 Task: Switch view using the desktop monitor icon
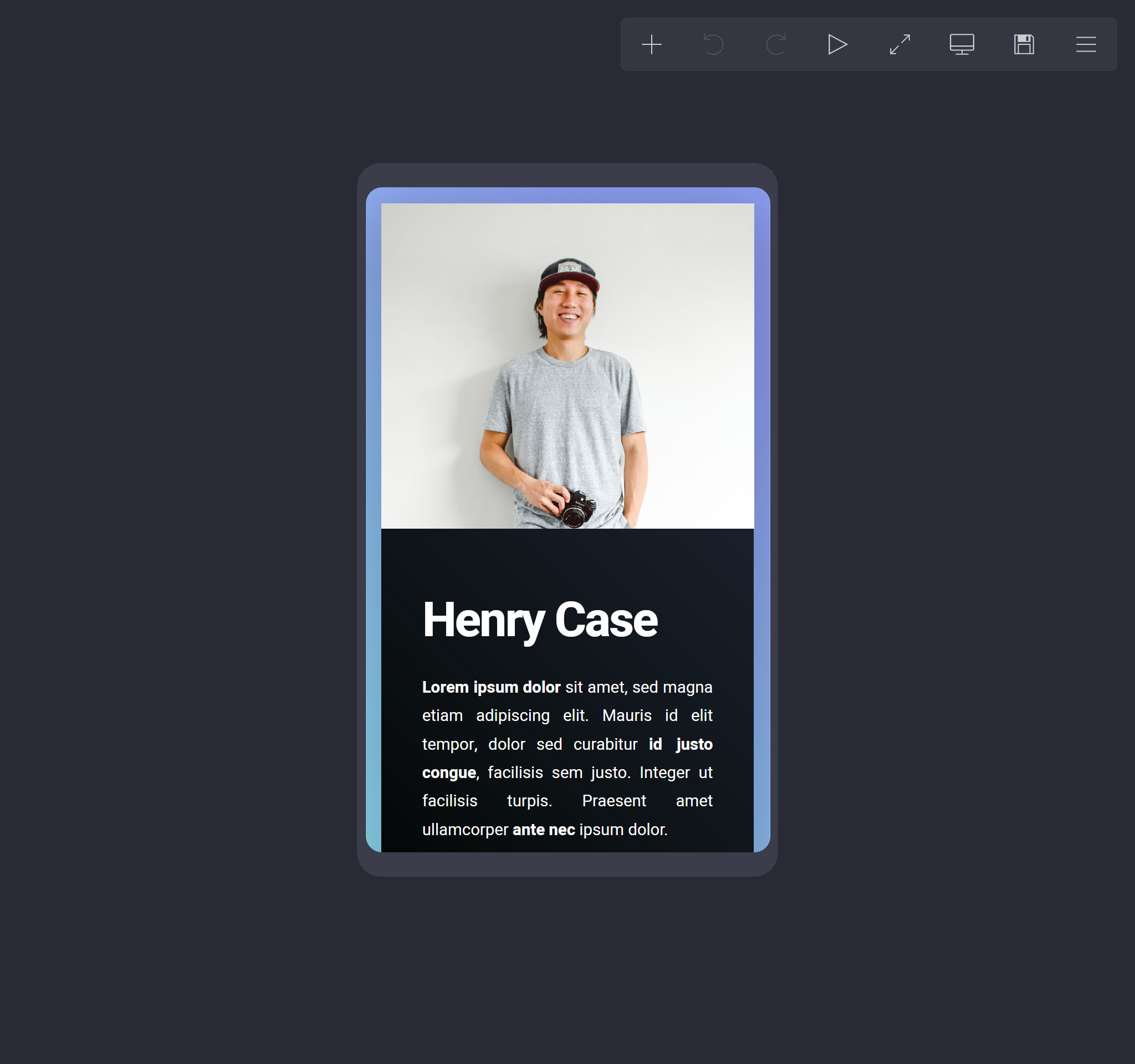coord(962,44)
